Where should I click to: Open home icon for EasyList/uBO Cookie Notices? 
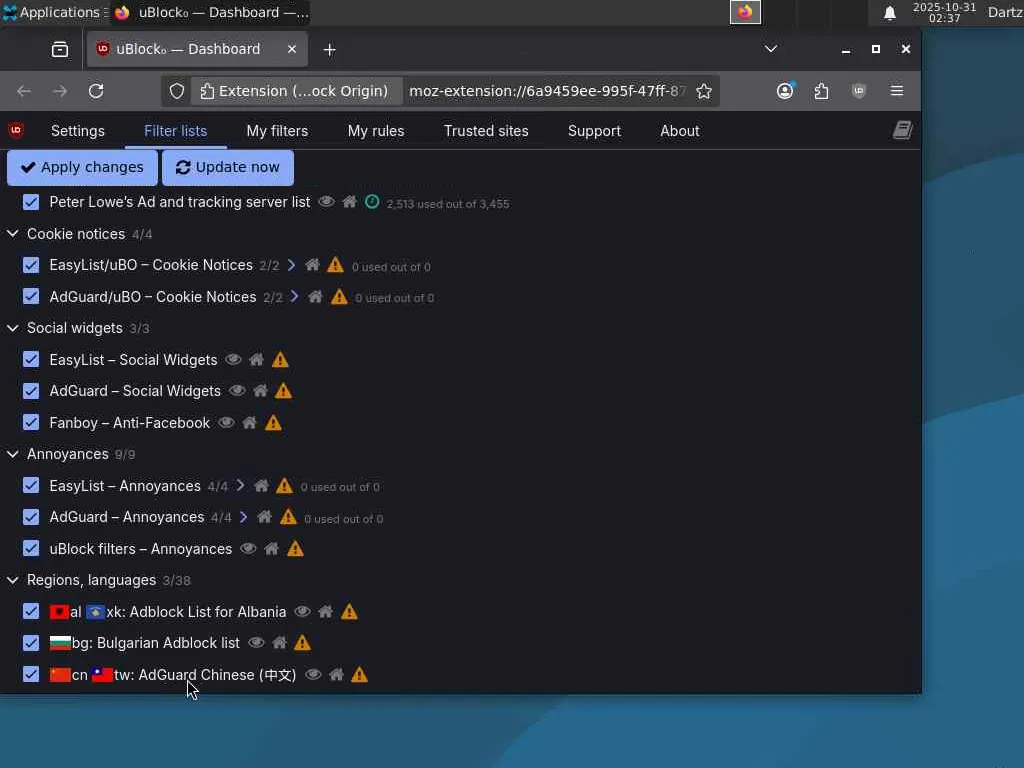coord(312,265)
